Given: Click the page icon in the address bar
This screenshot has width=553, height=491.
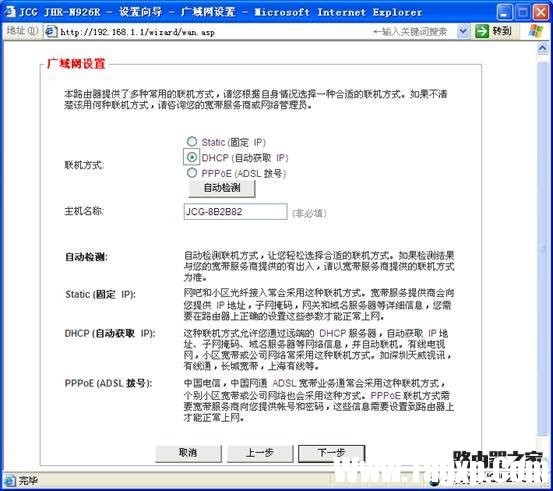Looking at the screenshot, I should coord(51,32).
